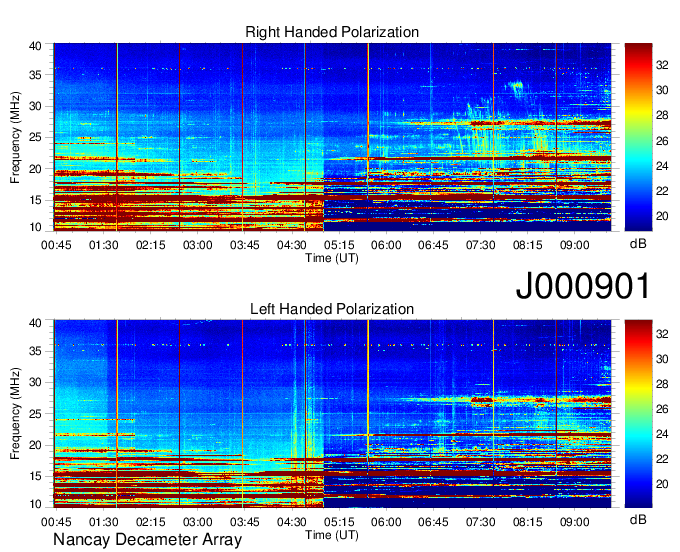
Task: Click the 00:45 time tick under Right Handed plot
Action: (x=56, y=245)
